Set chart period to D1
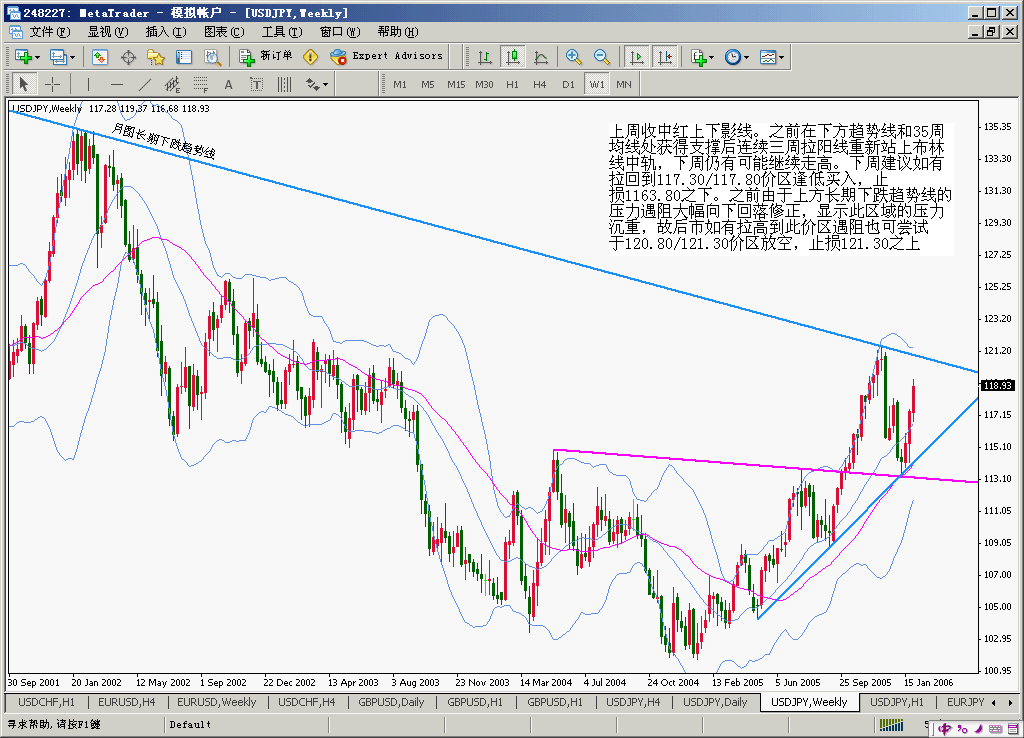 coord(568,84)
